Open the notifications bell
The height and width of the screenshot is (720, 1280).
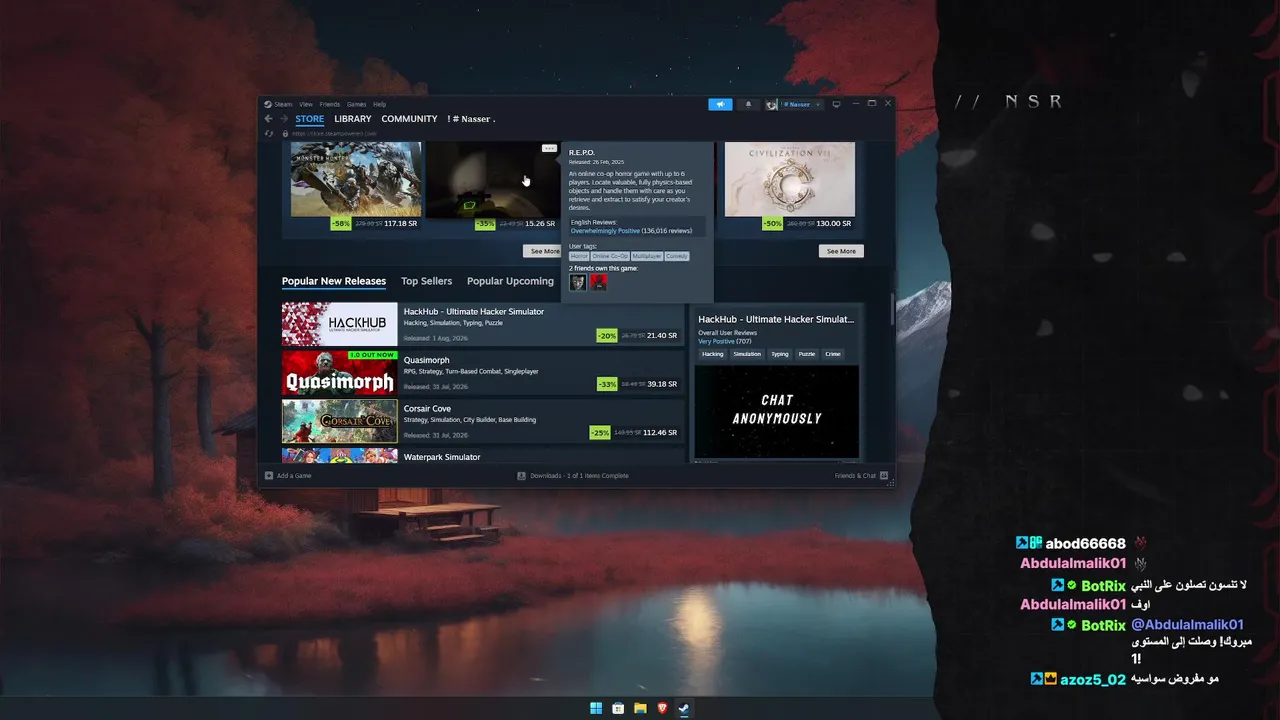coord(748,104)
